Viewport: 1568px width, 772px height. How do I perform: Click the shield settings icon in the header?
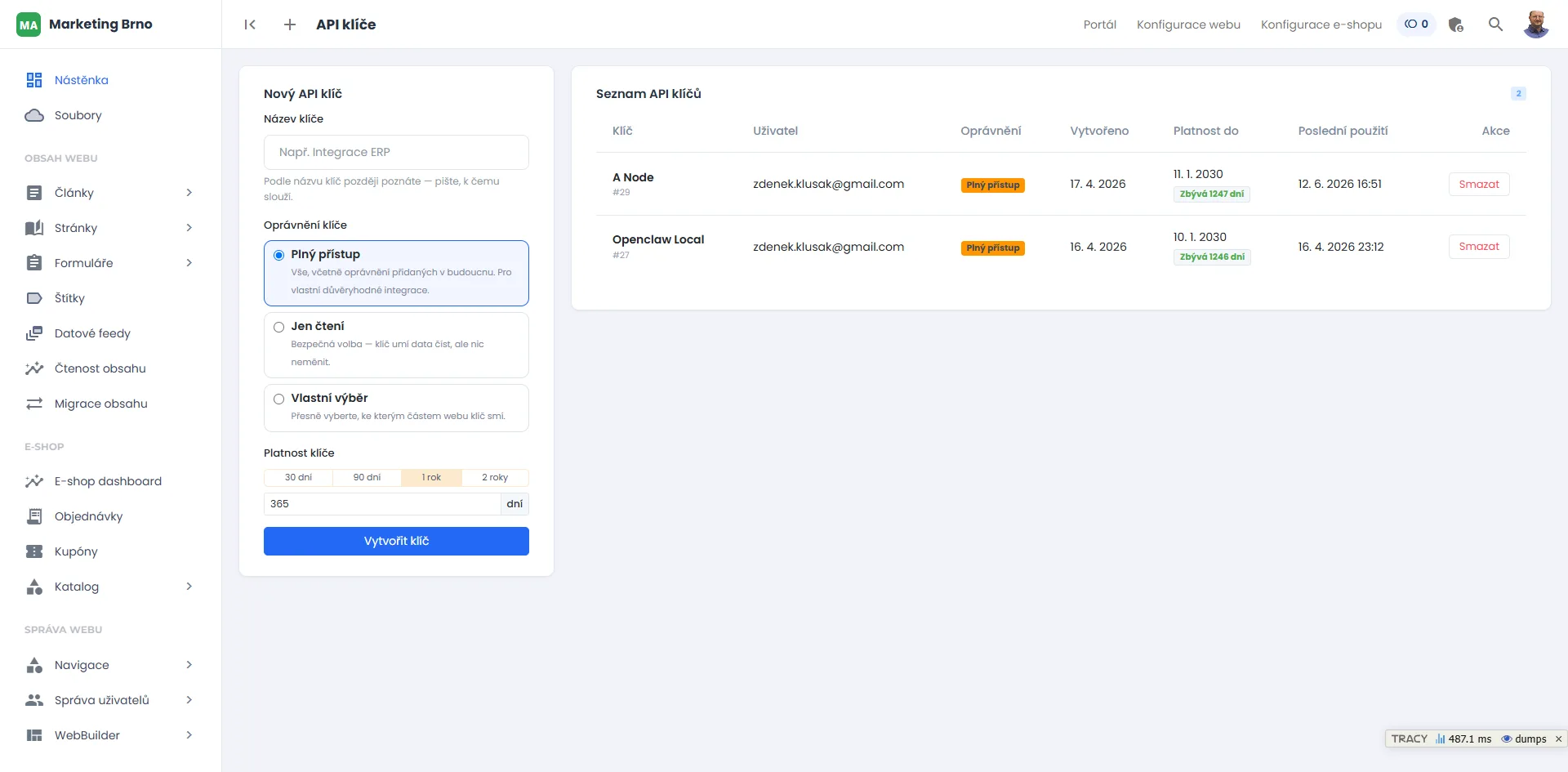1456,25
